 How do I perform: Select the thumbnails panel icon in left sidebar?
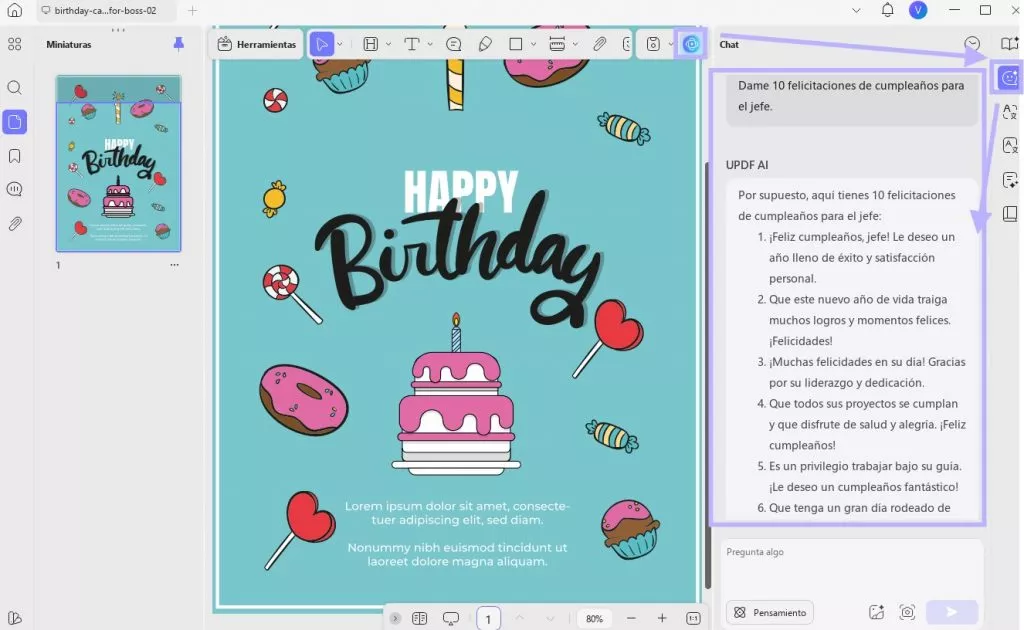pos(14,122)
